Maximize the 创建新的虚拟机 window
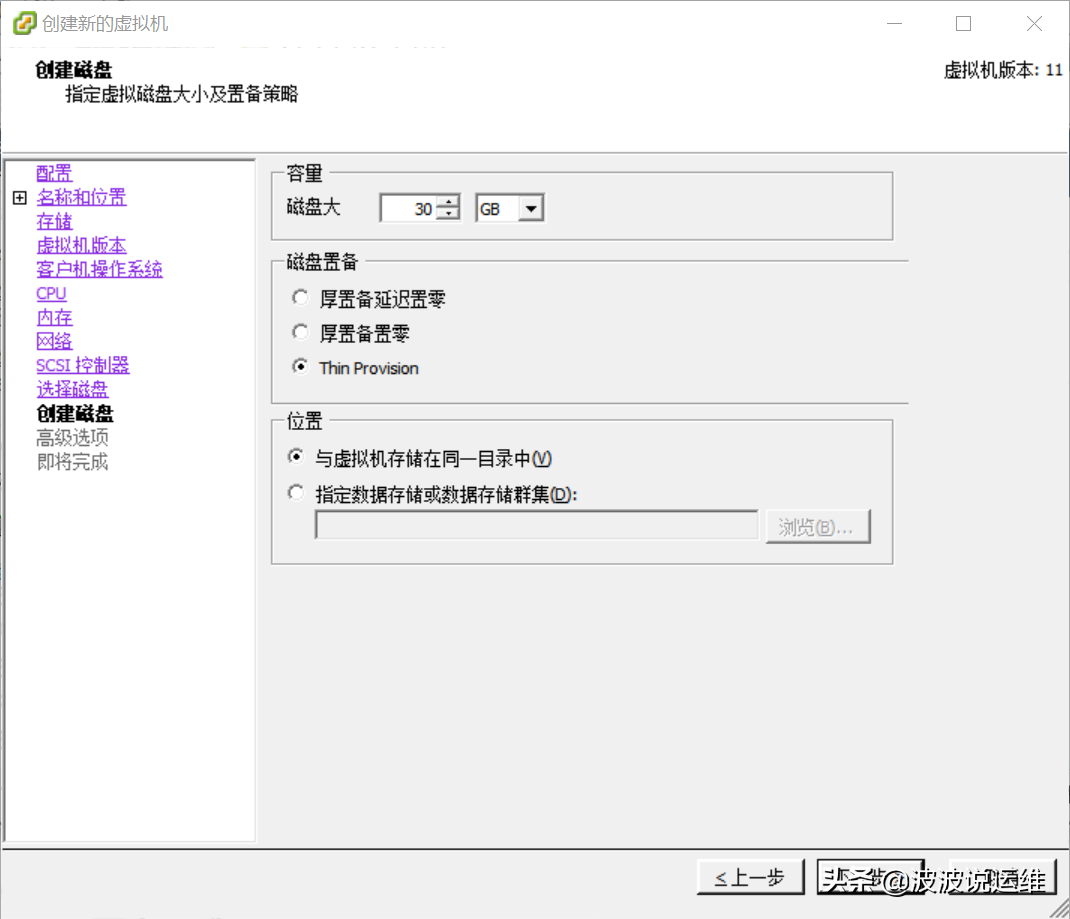 point(964,24)
